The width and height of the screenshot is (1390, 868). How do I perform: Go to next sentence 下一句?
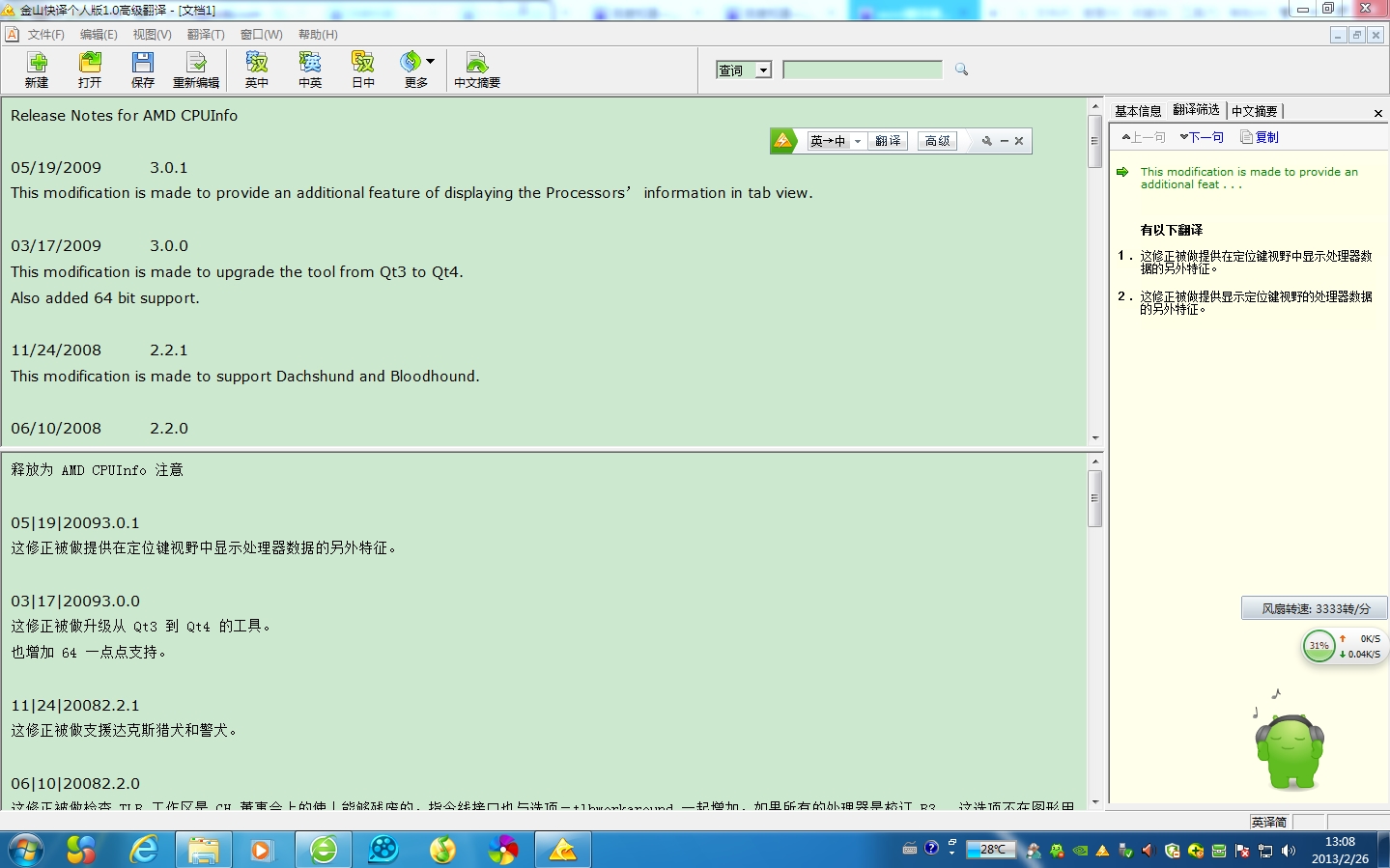click(x=1202, y=137)
